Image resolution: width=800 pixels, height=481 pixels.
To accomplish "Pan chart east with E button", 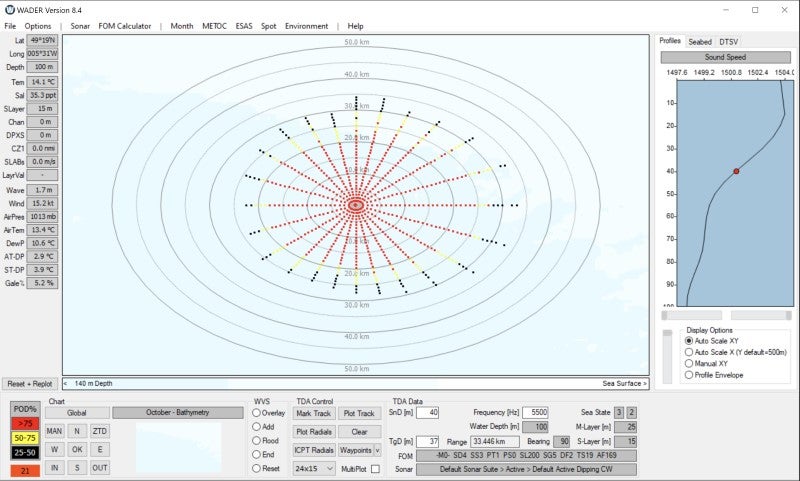I will click(100, 449).
